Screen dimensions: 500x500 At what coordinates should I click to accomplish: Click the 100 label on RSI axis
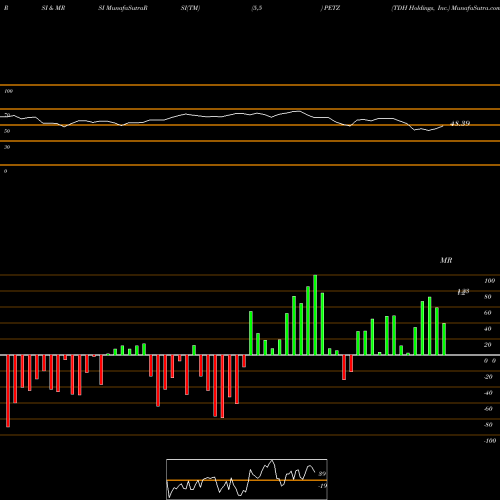(x=8, y=91)
